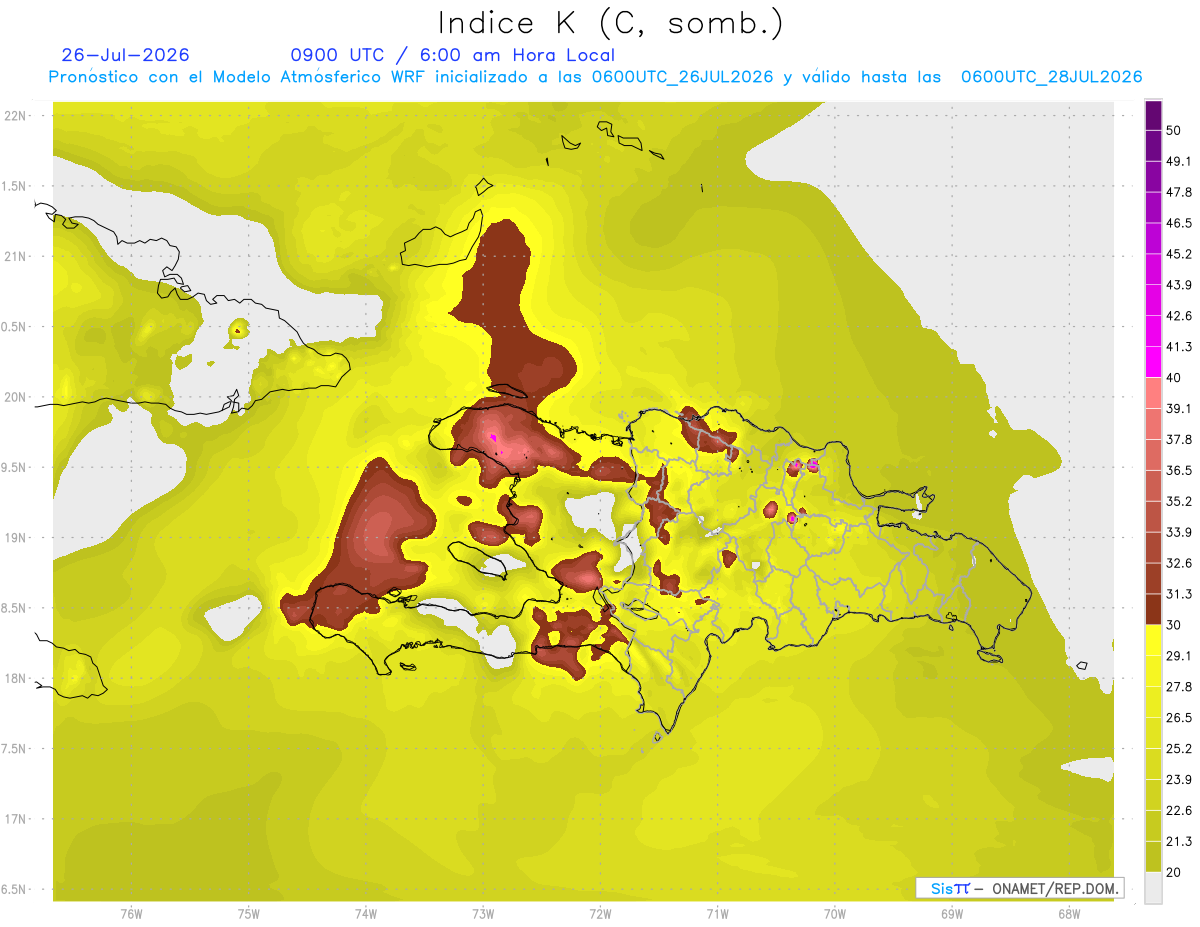The width and height of the screenshot is (1200, 927).
Task: Select the brown color bar segment above 30
Action: pos(1153,609)
